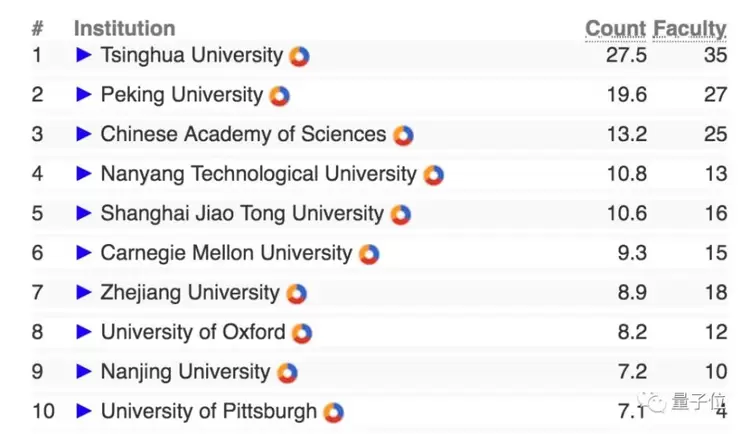Expand Carnegie Mellon University's disclosure triangle
Image resolution: width=750 pixels, height=434 pixels.
(x=84, y=253)
